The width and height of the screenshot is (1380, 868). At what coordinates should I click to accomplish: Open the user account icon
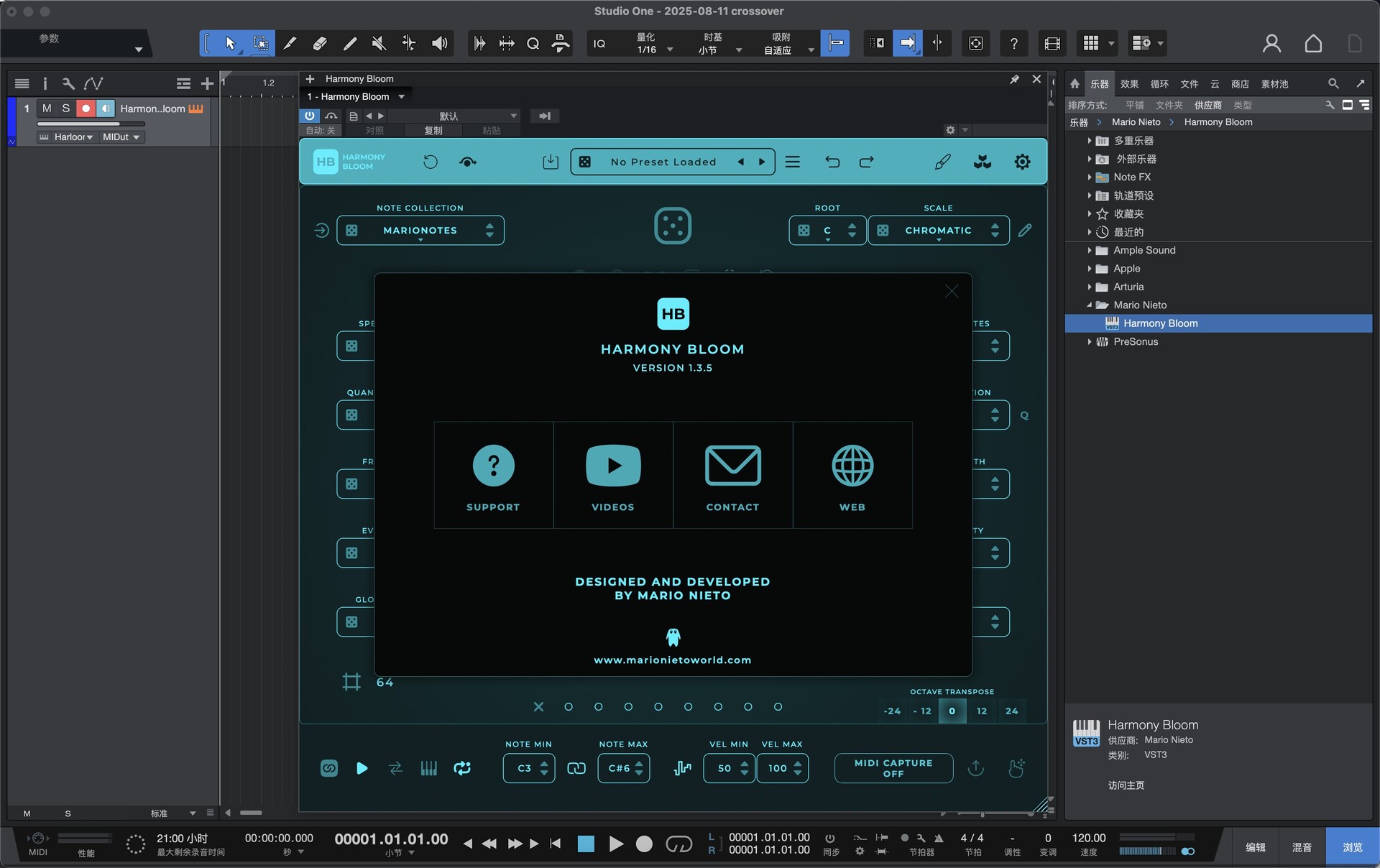tap(1271, 44)
